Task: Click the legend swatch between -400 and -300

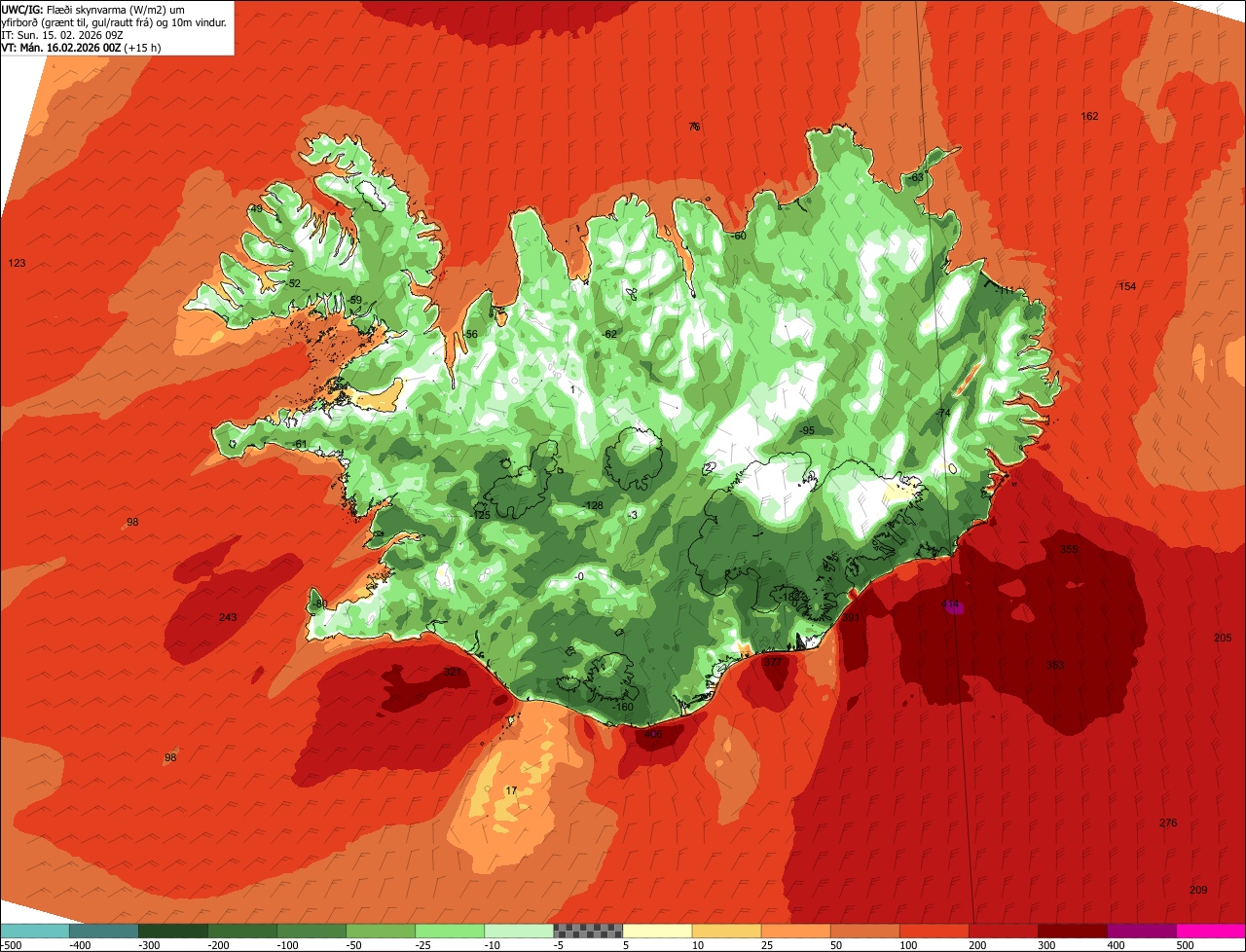Action: (104, 931)
